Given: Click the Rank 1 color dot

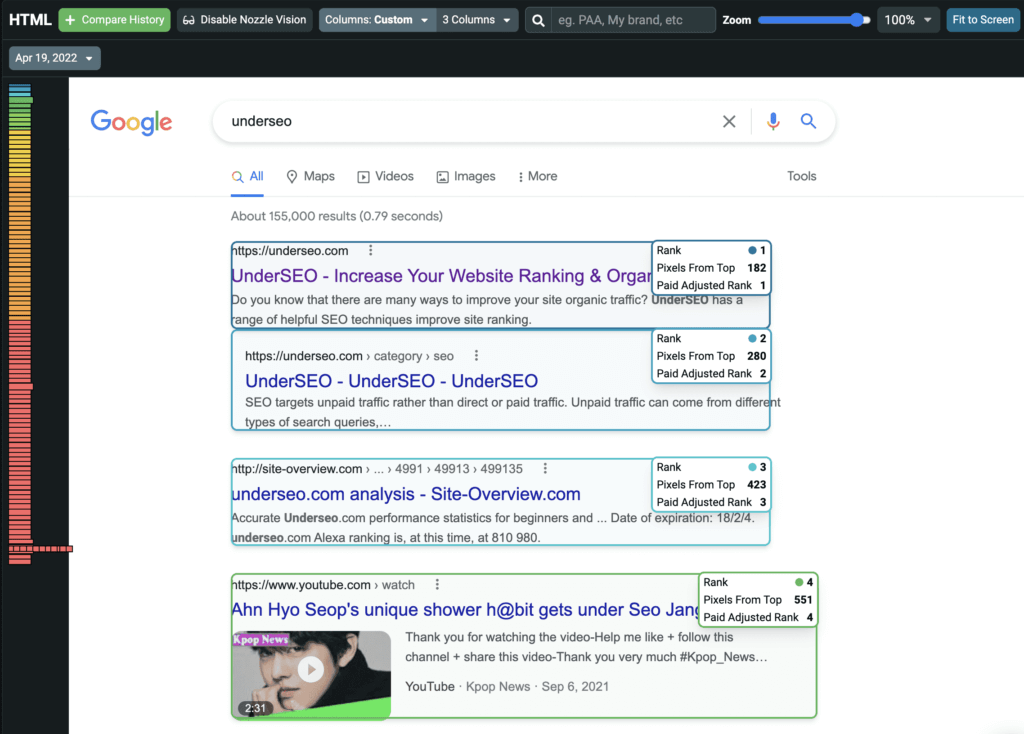Looking at the screenshot, I should [752, 250].
